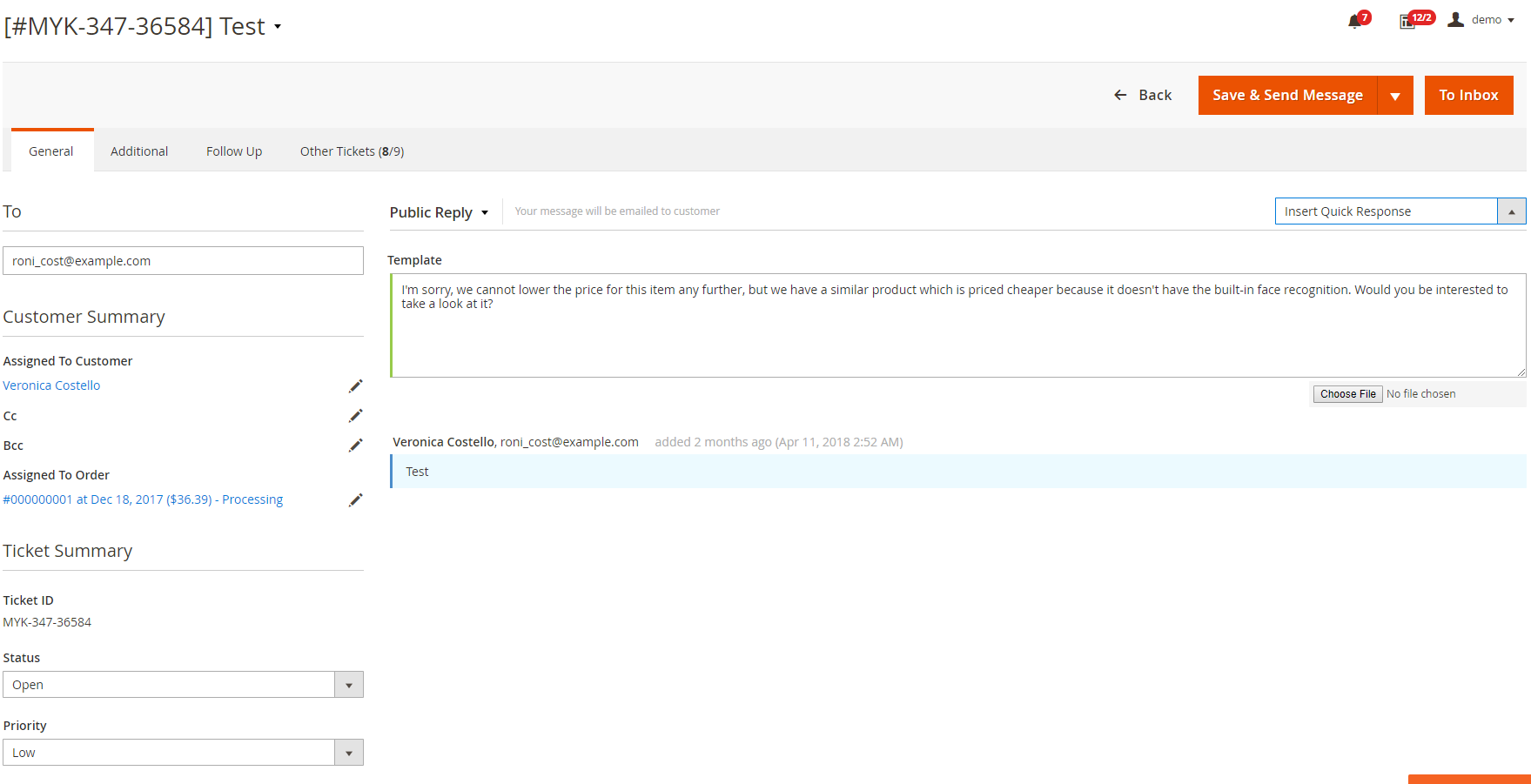Click the To email input field
The height and width of the screenshot is (784, 1531).
point(183,261)
